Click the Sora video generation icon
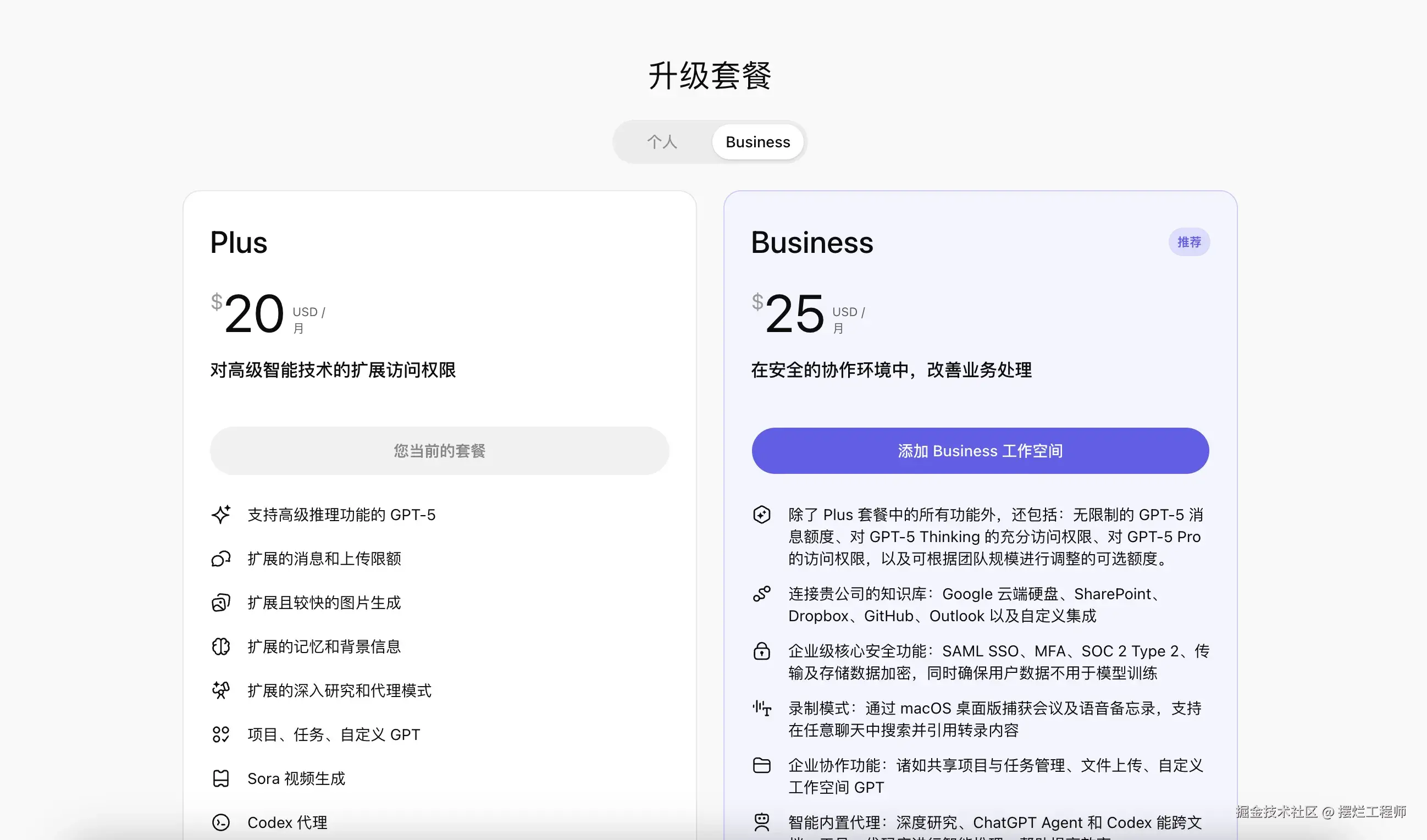The width and height of the screenshot is (1427, 840). 221,778
